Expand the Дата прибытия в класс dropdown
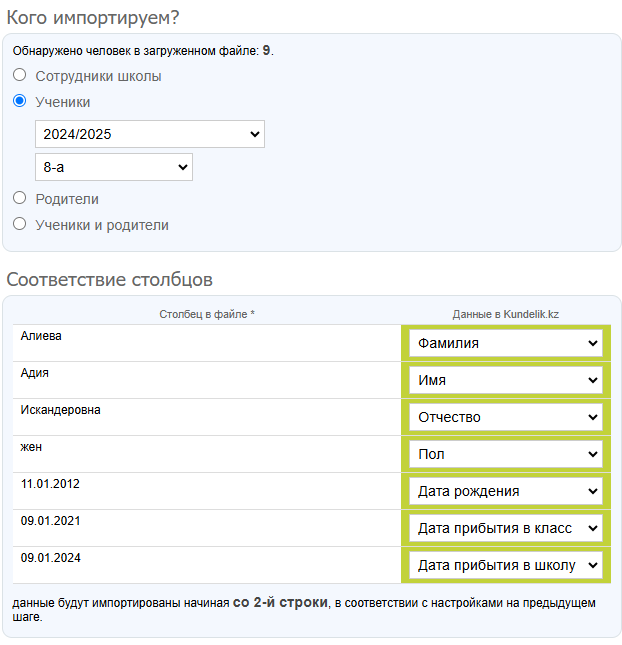The image size is (622, 645). click(506, 528)
